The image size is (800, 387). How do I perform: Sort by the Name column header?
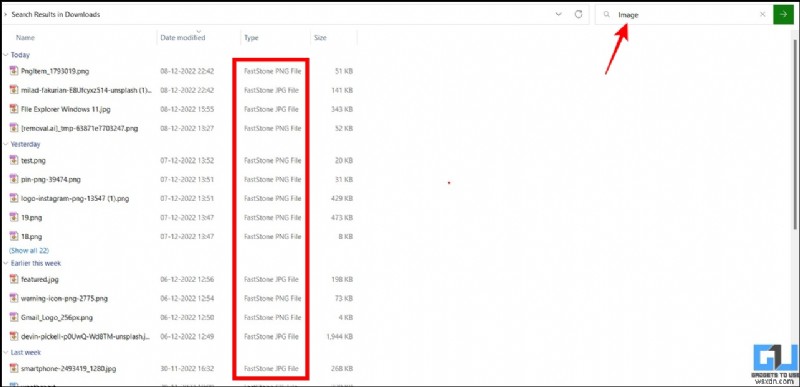click(26, 38)
